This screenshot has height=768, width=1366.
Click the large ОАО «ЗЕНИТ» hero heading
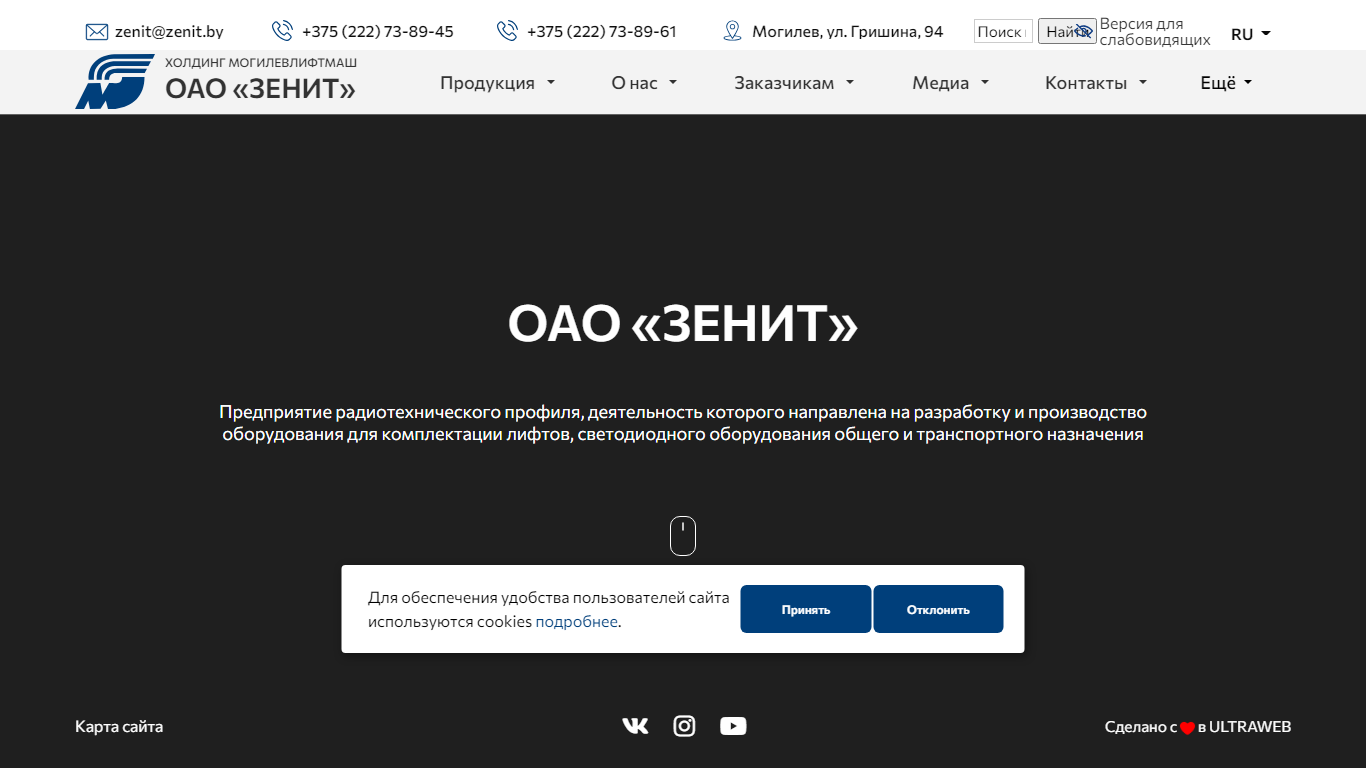(683, 323)
